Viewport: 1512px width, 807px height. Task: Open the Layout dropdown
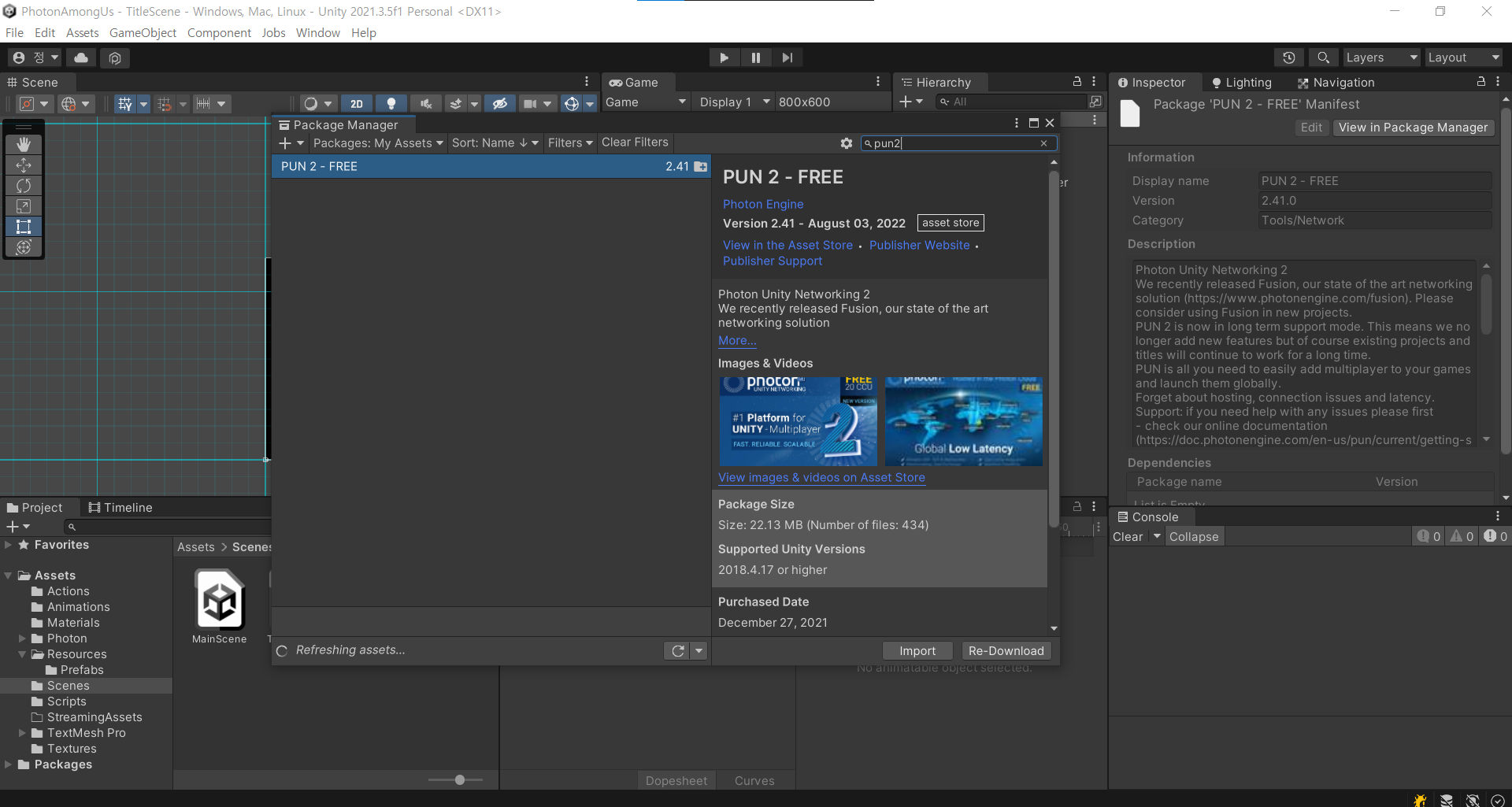pyautogui.click(x=1463, y=57)
